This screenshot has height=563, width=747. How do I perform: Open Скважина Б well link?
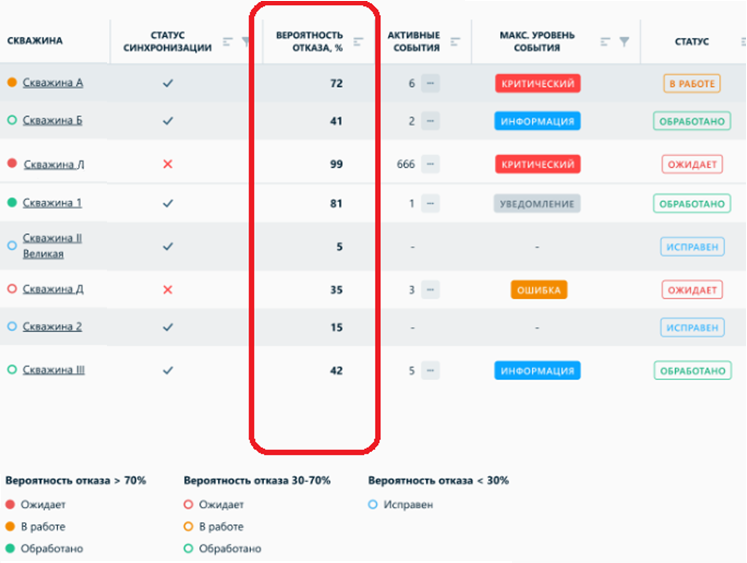pyautogui.click(x=52, y=120)
